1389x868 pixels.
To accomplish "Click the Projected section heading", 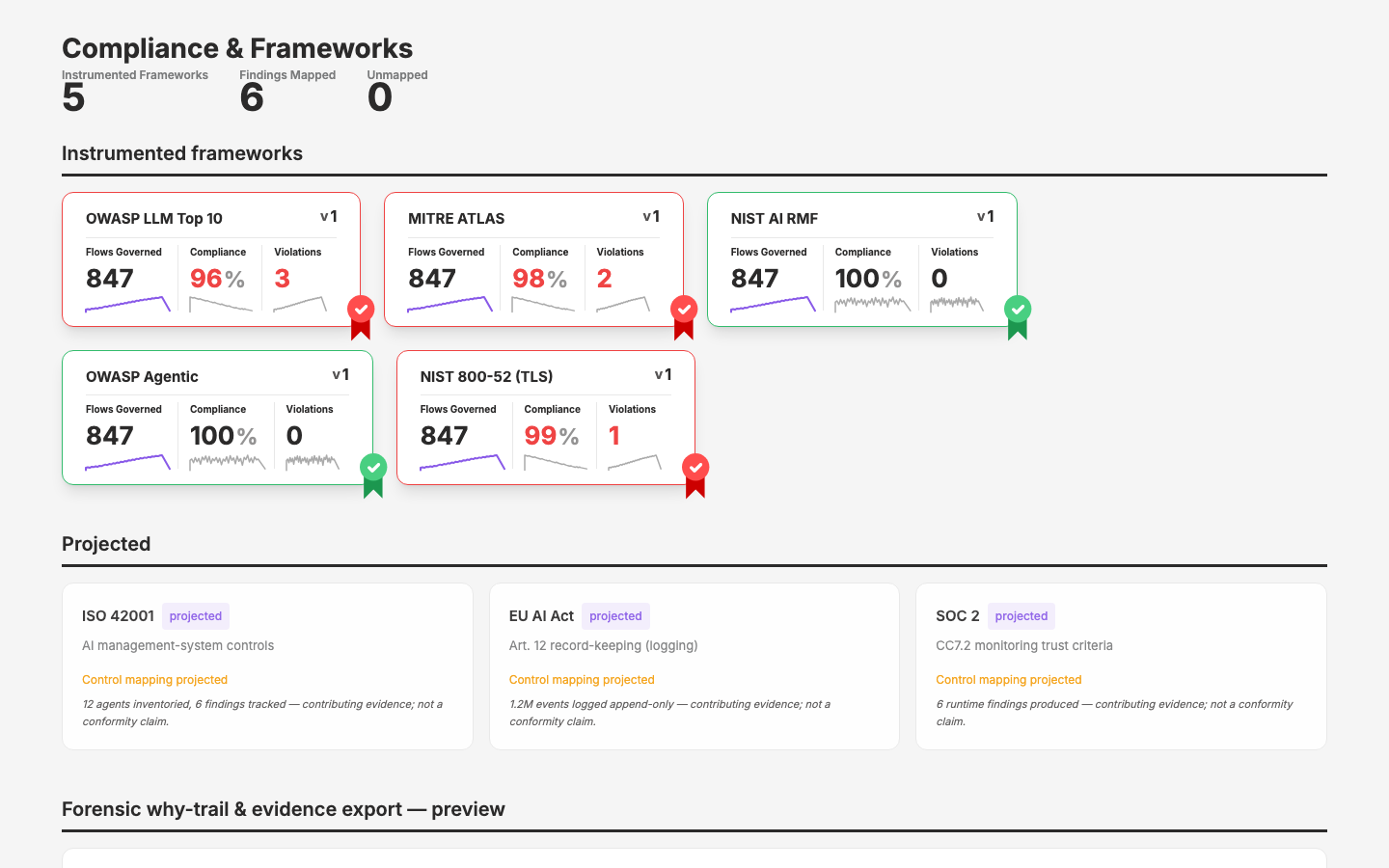I will (106, 544).
